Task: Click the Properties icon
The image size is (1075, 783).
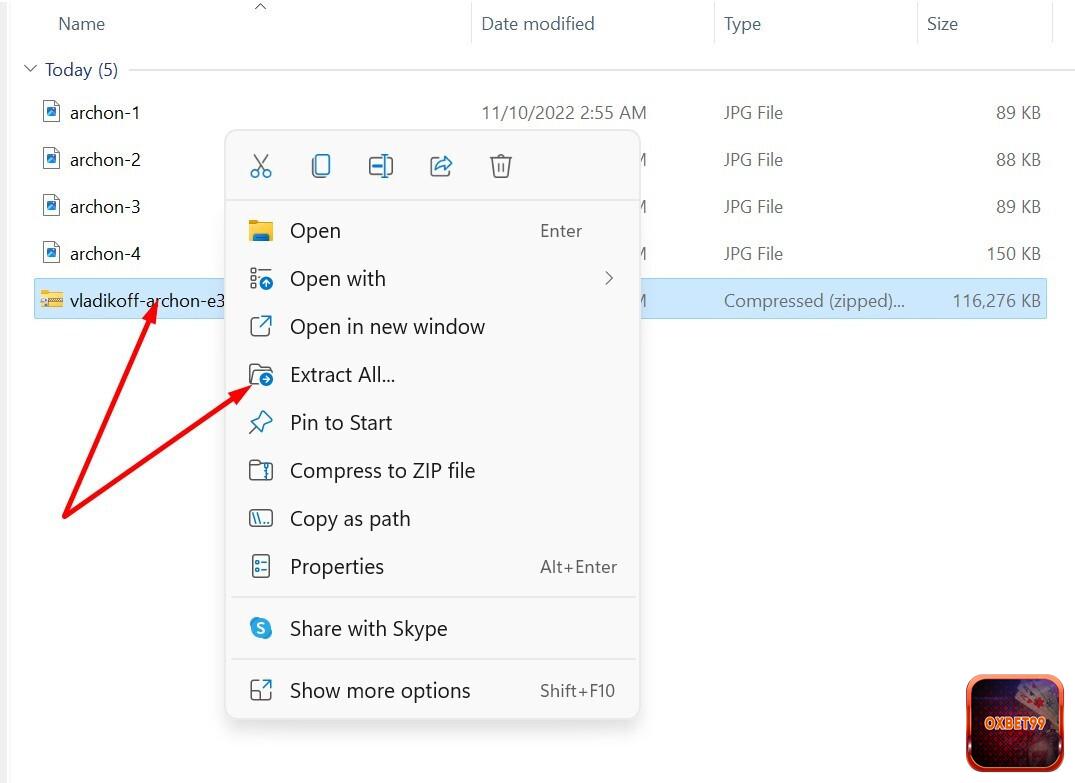Action: coord(261,566)
